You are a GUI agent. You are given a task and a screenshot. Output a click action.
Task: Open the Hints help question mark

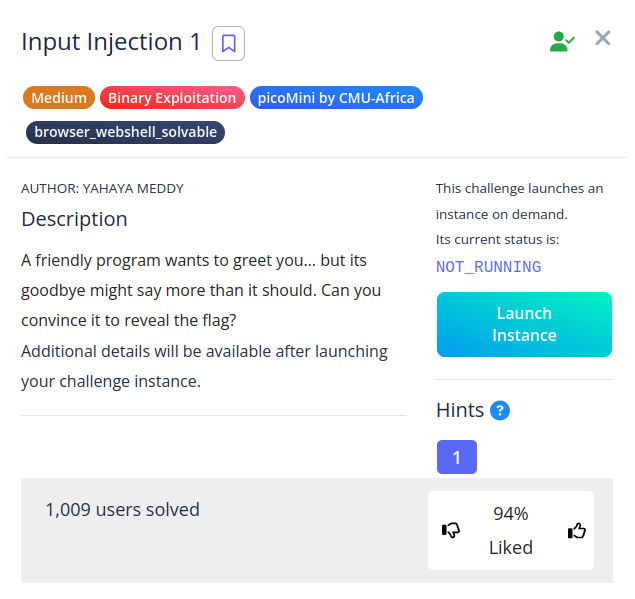tap(500, 410)
